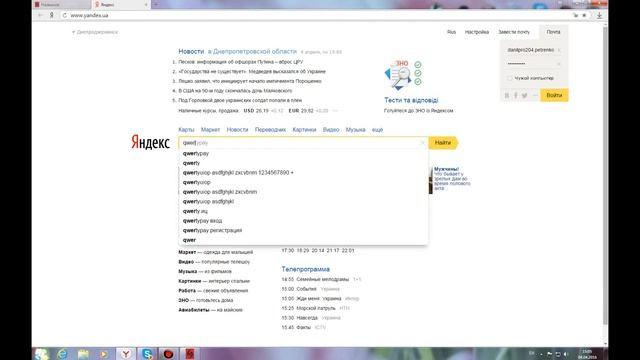Pick the 'qwertyuiop' suggestion

coord(303,182)
